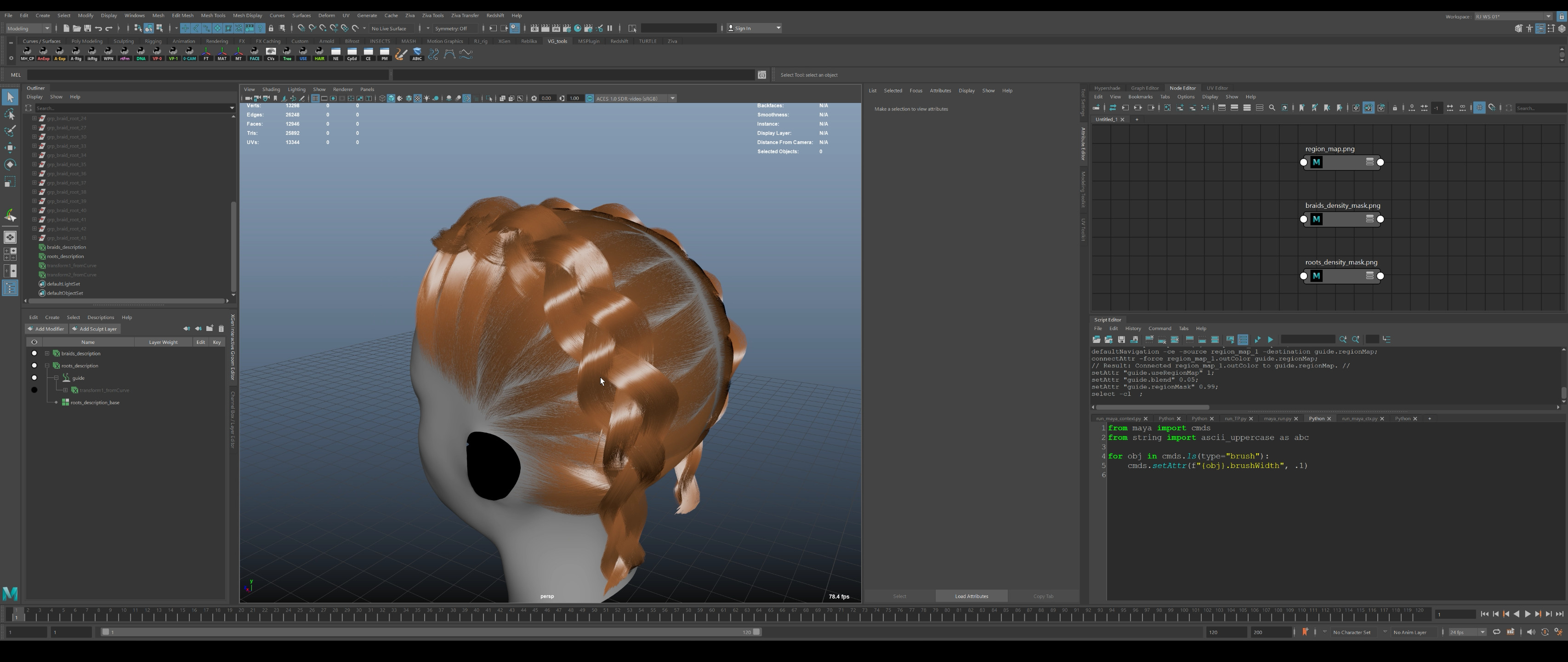Click the Load Attributes button
1568x662 pixels.
[971, 596]
